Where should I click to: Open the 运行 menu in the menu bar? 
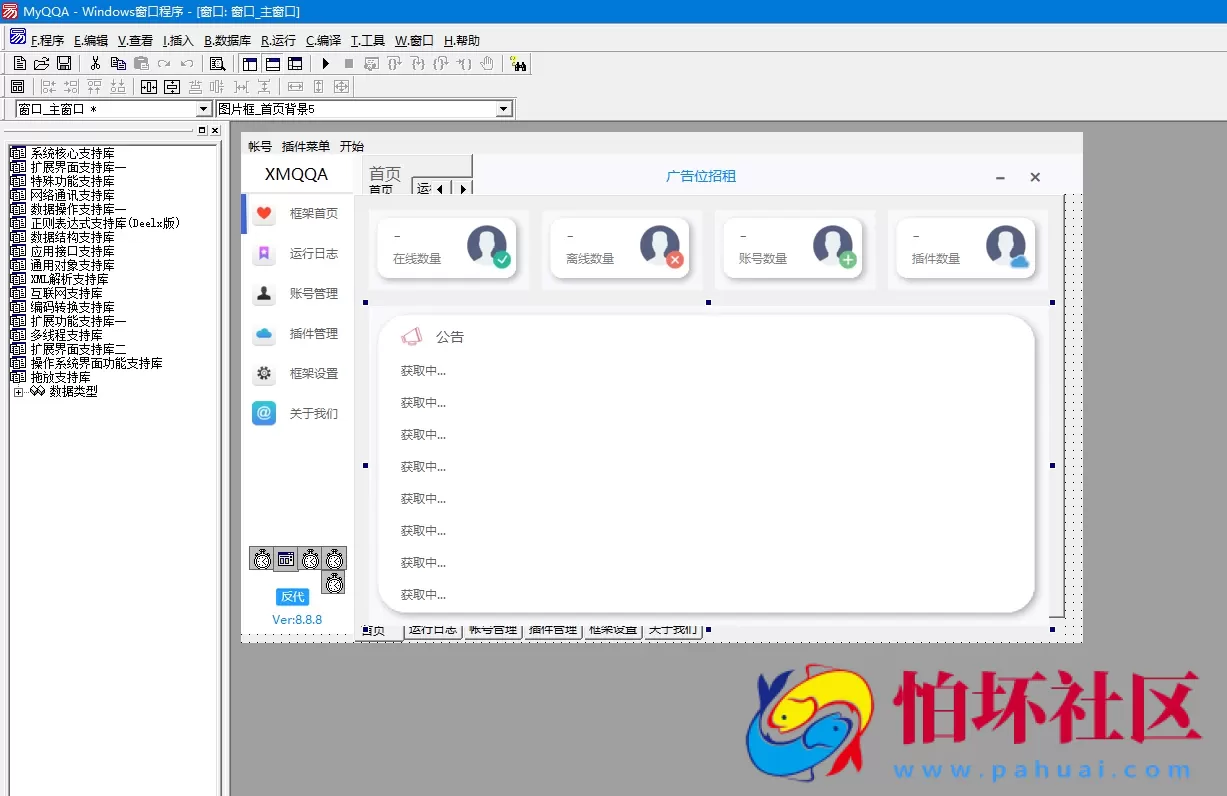click(277, 40)
